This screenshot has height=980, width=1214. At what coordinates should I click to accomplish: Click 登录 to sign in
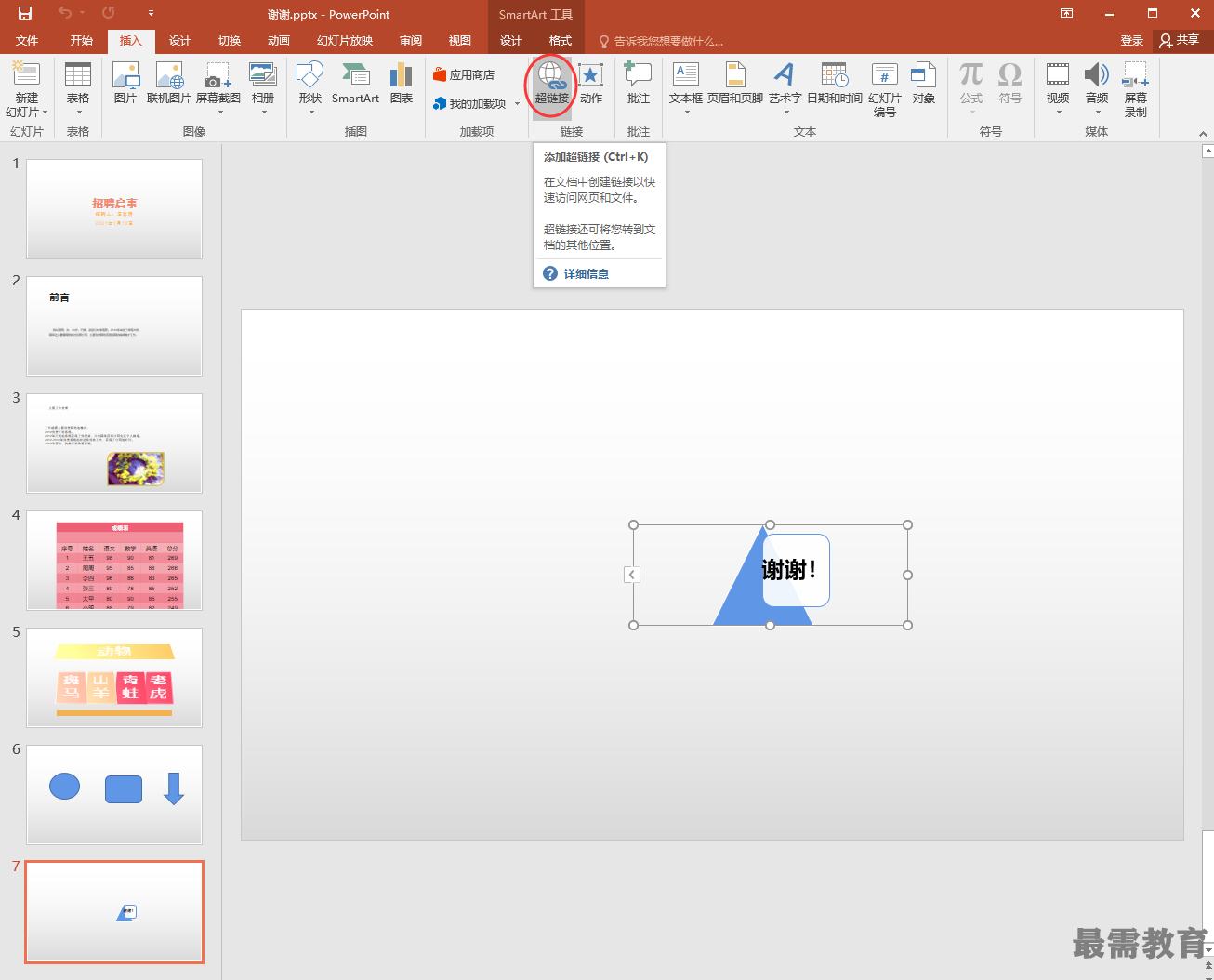tap(1132, 41)
